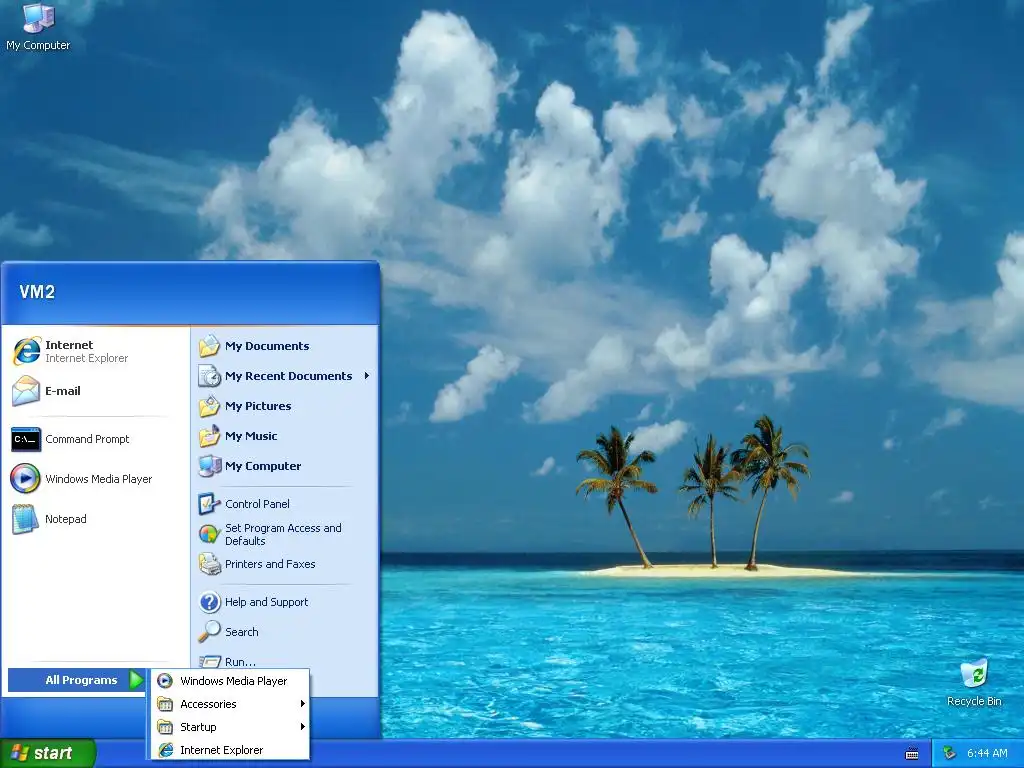Click the Set Program Access icon
1024x768 pixels.
pyautogui.click(x=210, y=534)
